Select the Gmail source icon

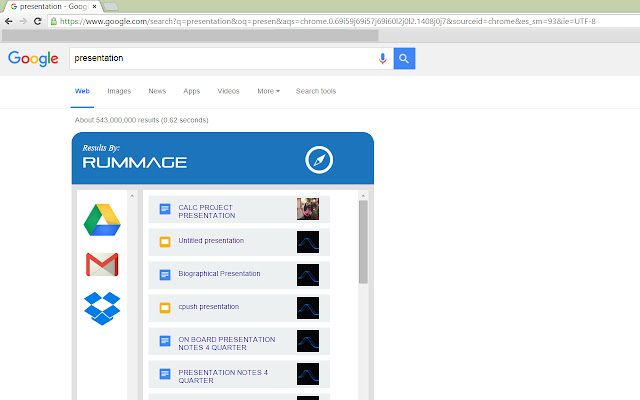click(102, 264)
